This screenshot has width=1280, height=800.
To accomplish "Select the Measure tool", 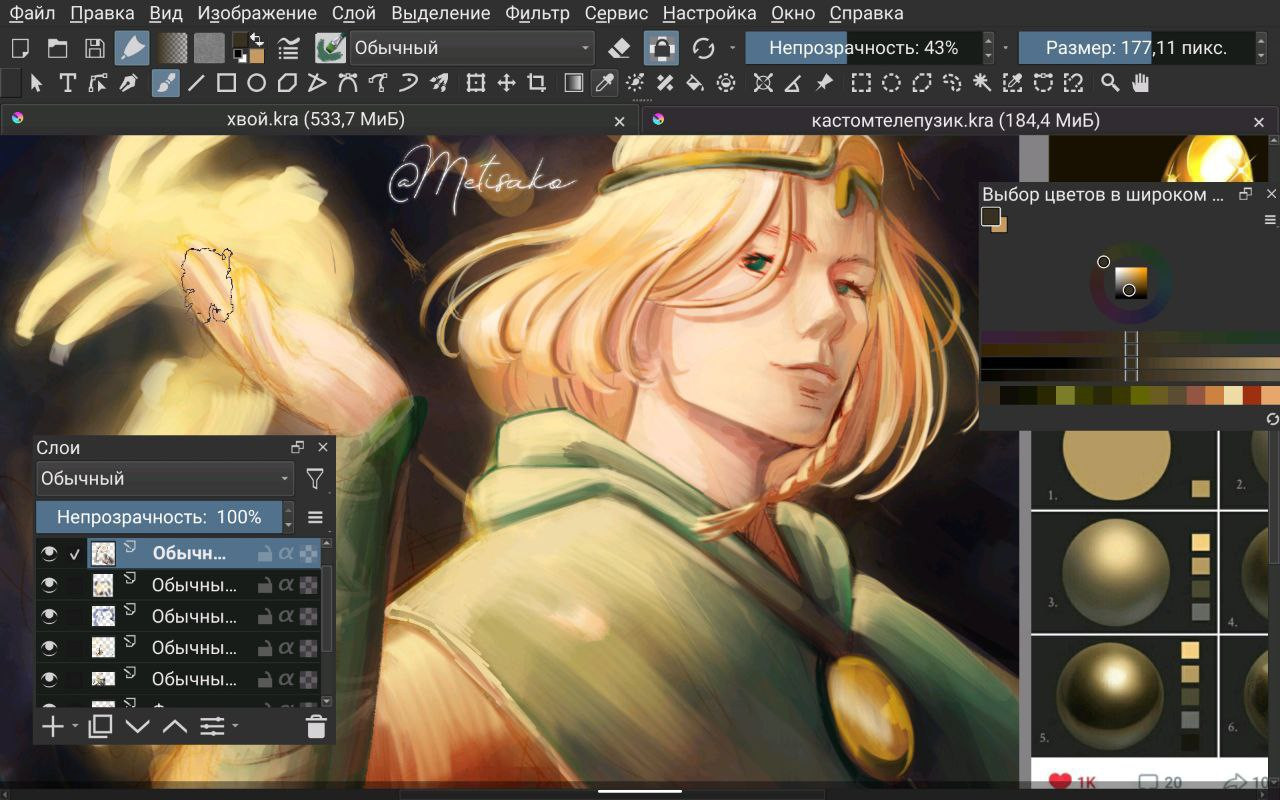I will (793, 83).
